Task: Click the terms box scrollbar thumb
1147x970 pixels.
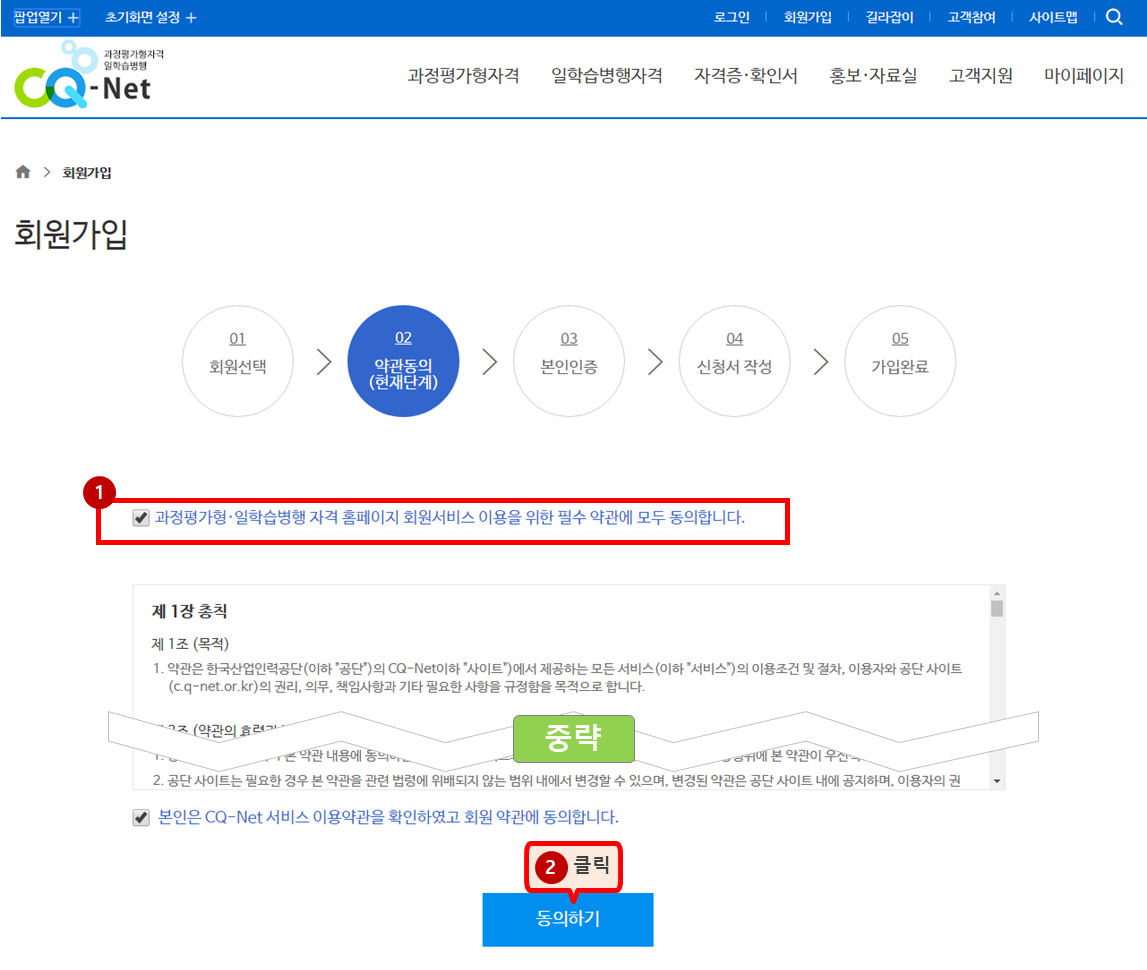Action: (x=996, y=609)
